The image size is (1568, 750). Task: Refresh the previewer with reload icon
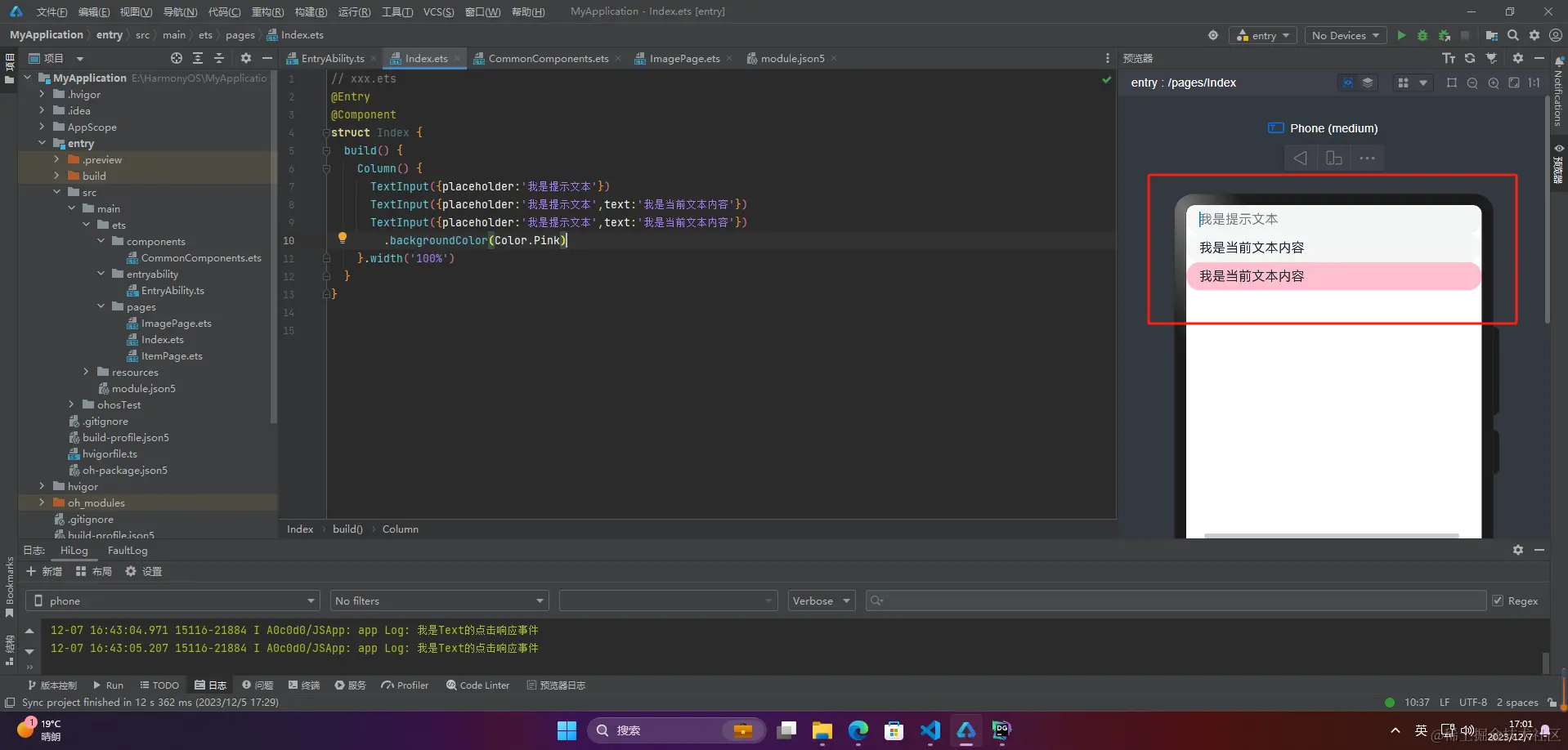(x=1470, y=58)
